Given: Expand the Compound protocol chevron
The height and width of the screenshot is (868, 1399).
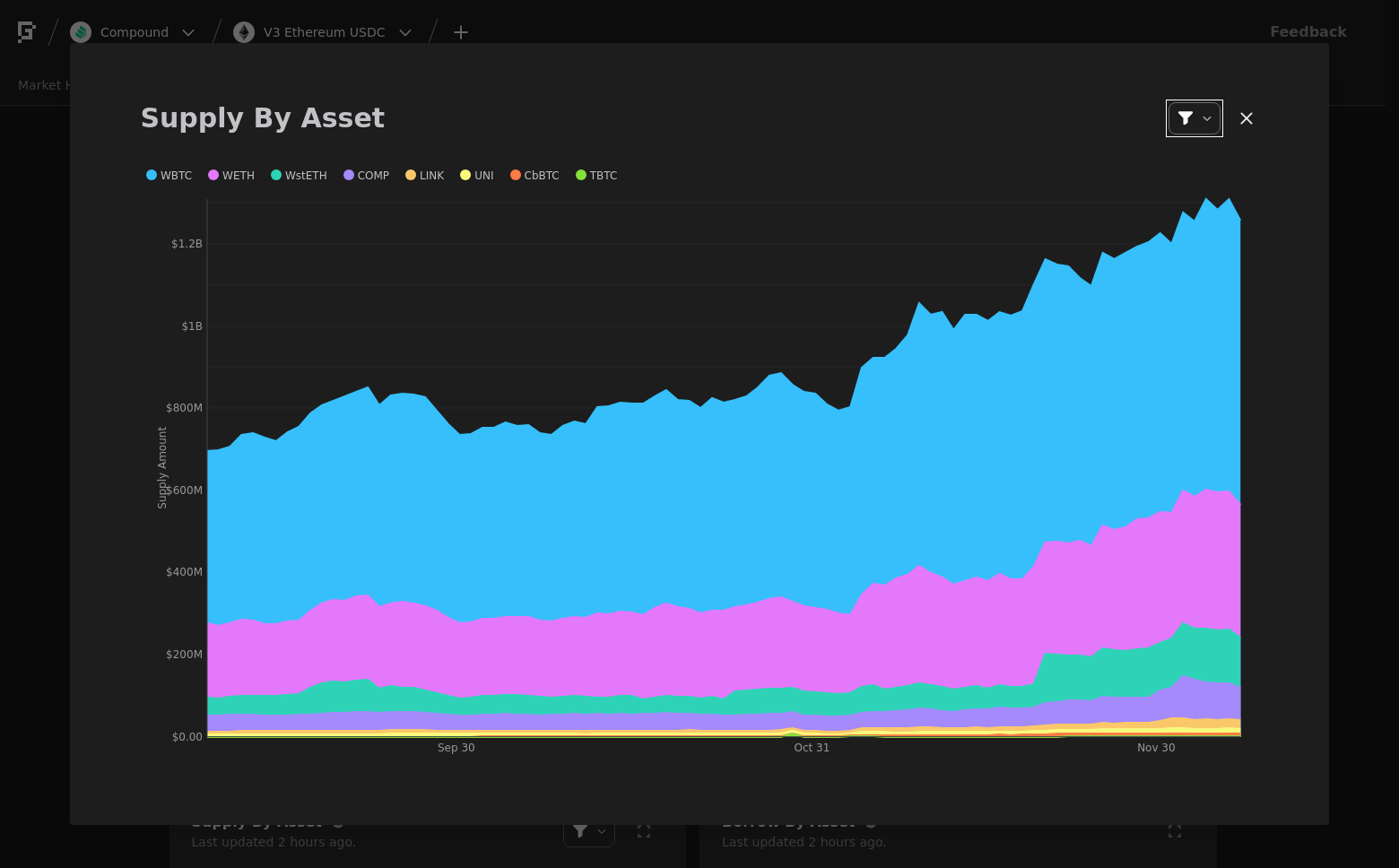Looking at the screenshot, I should pyautogui.click(x=188, y=32).
